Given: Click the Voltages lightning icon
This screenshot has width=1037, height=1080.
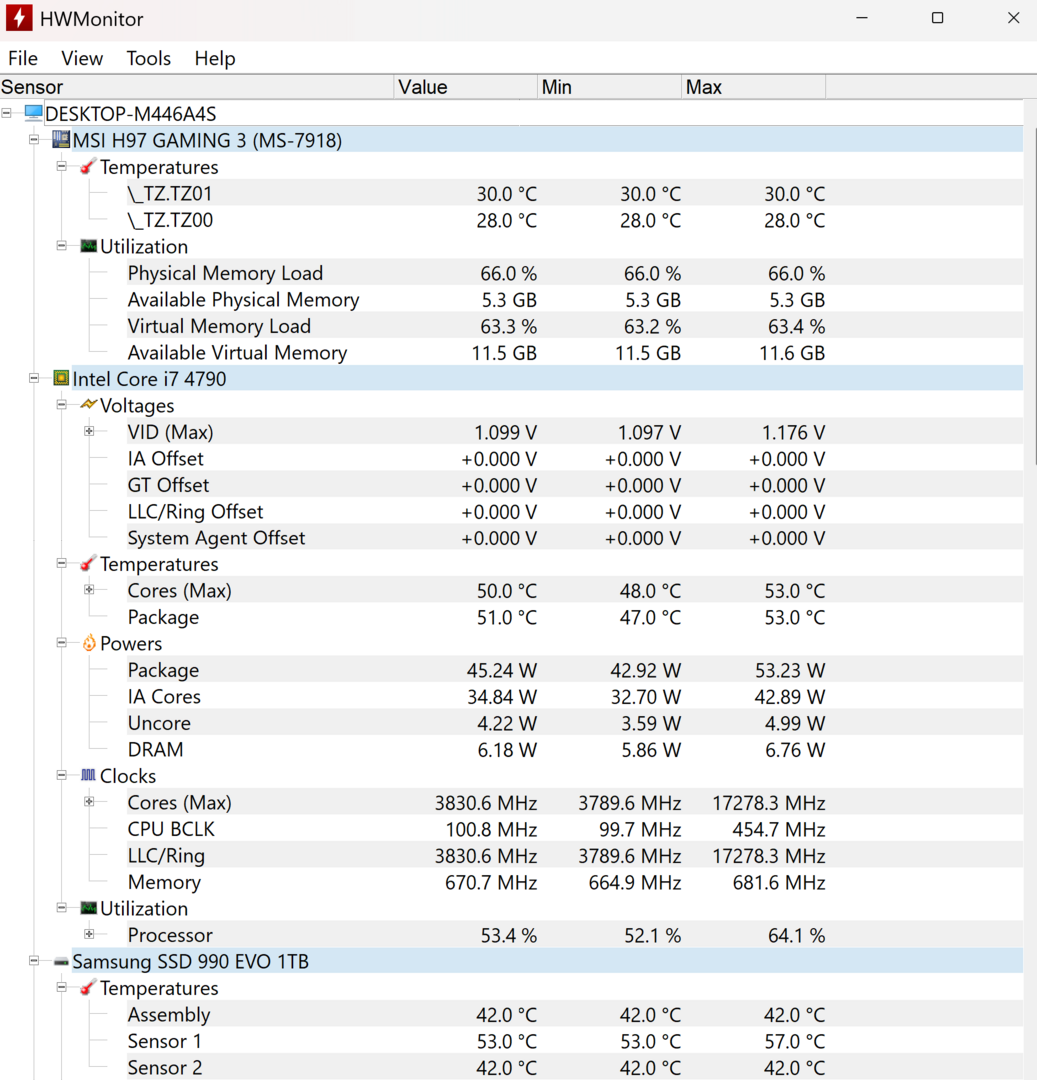Looking at the screenshot, I should (88, 404).
